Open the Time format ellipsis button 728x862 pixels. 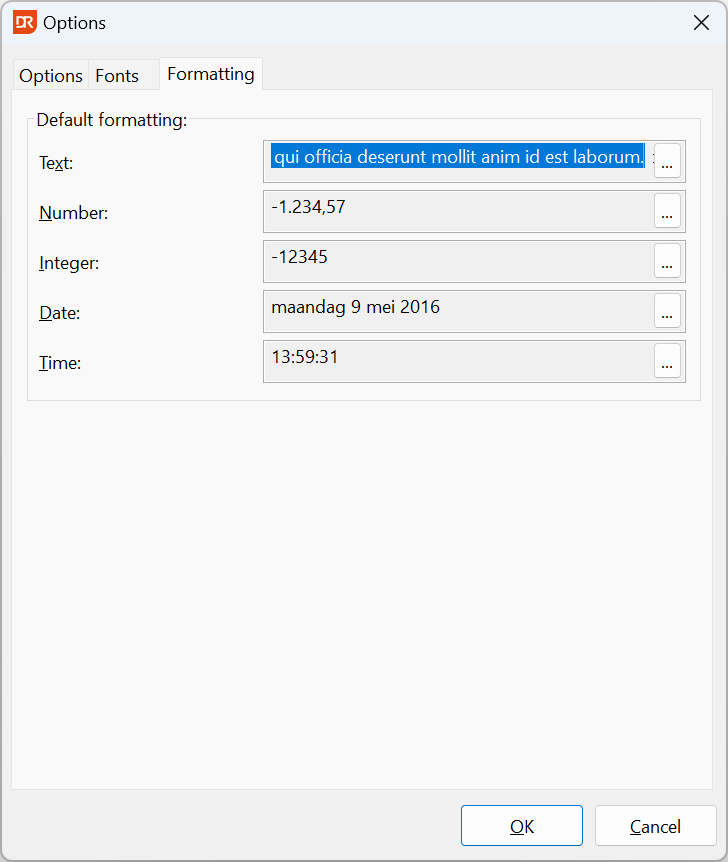tap(667, 361)
